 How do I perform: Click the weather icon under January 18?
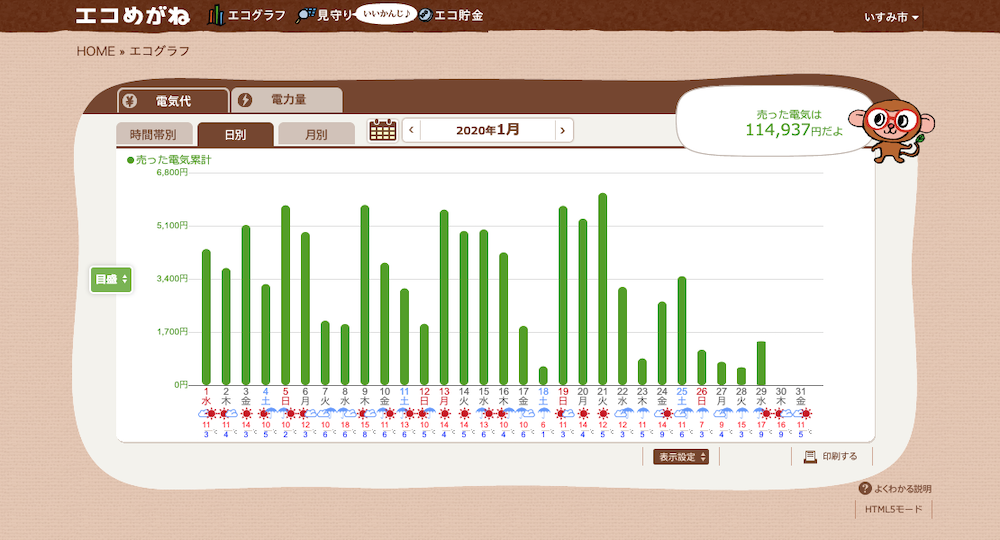pos(543,414)
